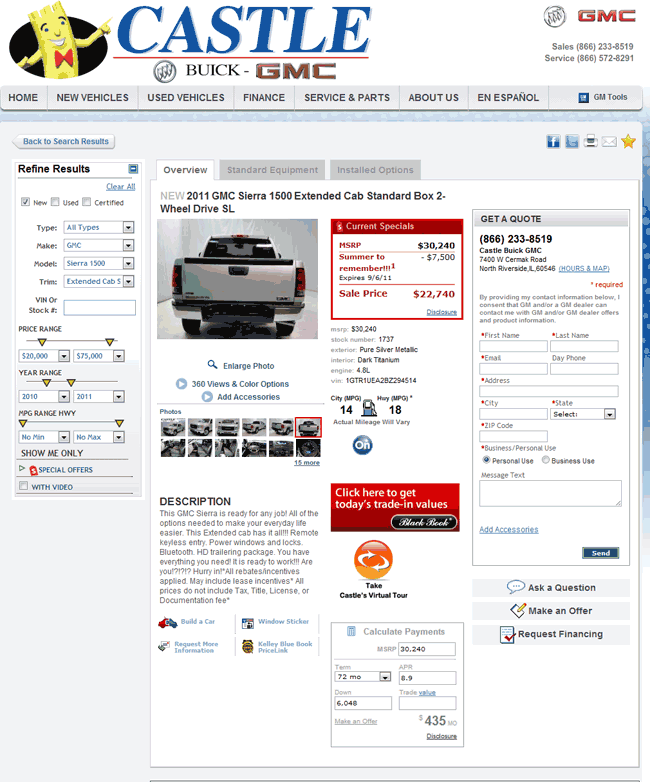
Task: Open Kelley Blue Book PriceLink
Action: [277, 647]
